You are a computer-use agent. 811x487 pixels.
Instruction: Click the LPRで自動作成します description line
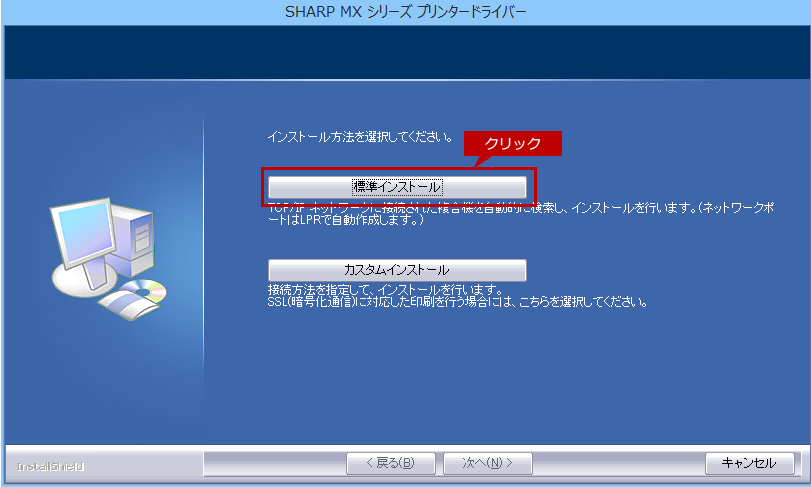(345, 220)
